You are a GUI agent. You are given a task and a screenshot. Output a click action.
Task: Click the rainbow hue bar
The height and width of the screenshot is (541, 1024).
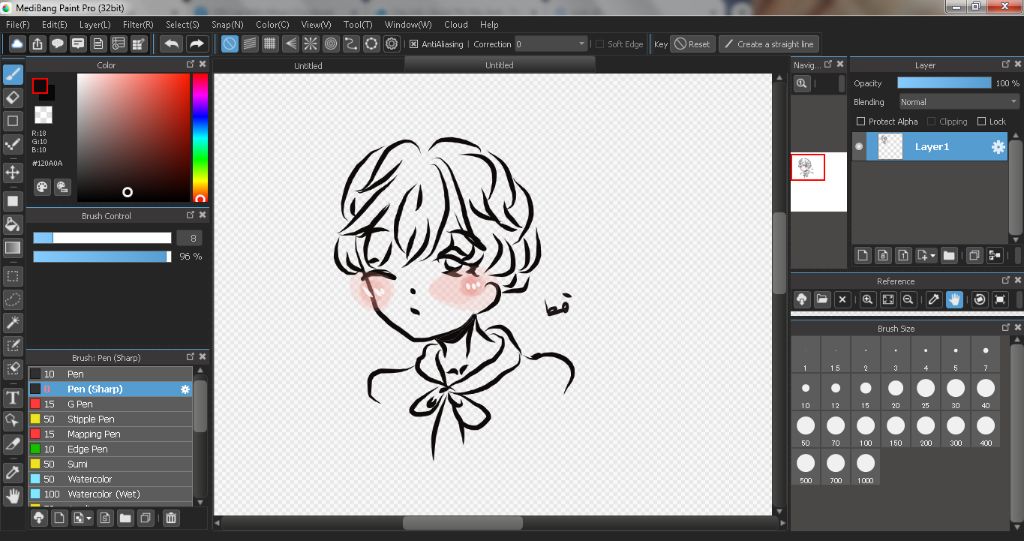pos(200,137)
